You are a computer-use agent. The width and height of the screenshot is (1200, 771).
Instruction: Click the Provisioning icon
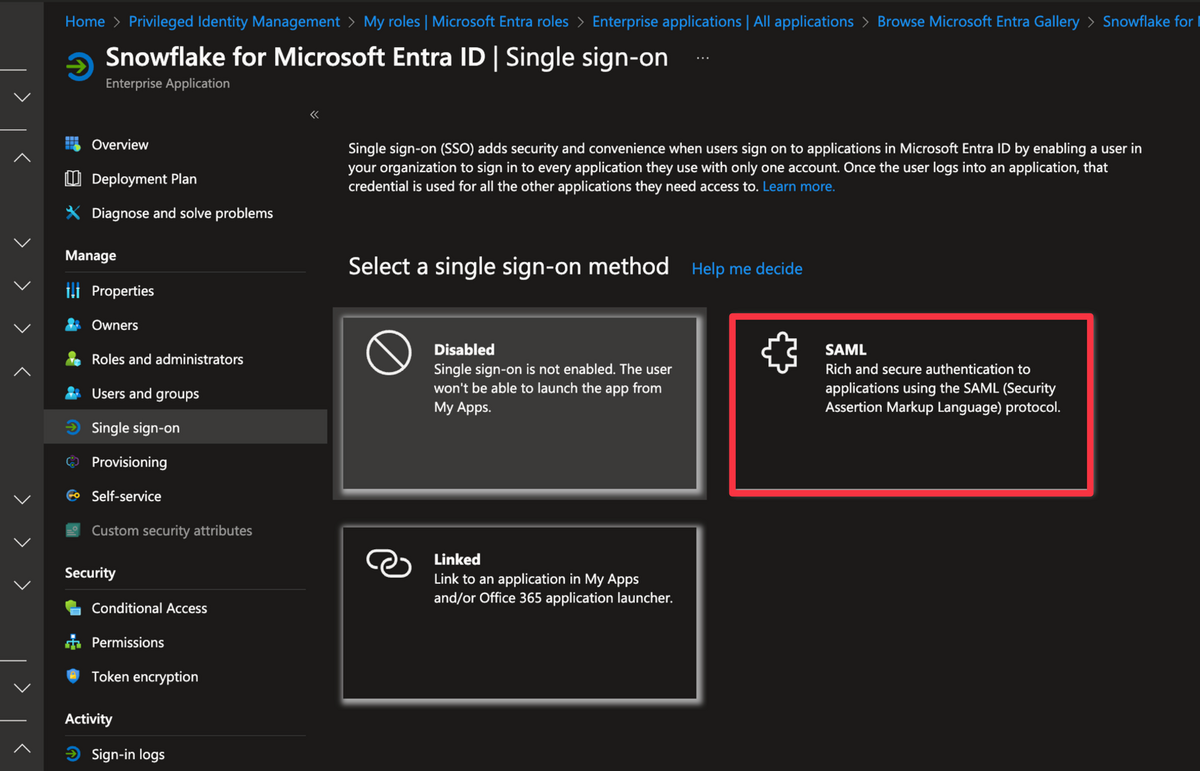coord(73,462)
